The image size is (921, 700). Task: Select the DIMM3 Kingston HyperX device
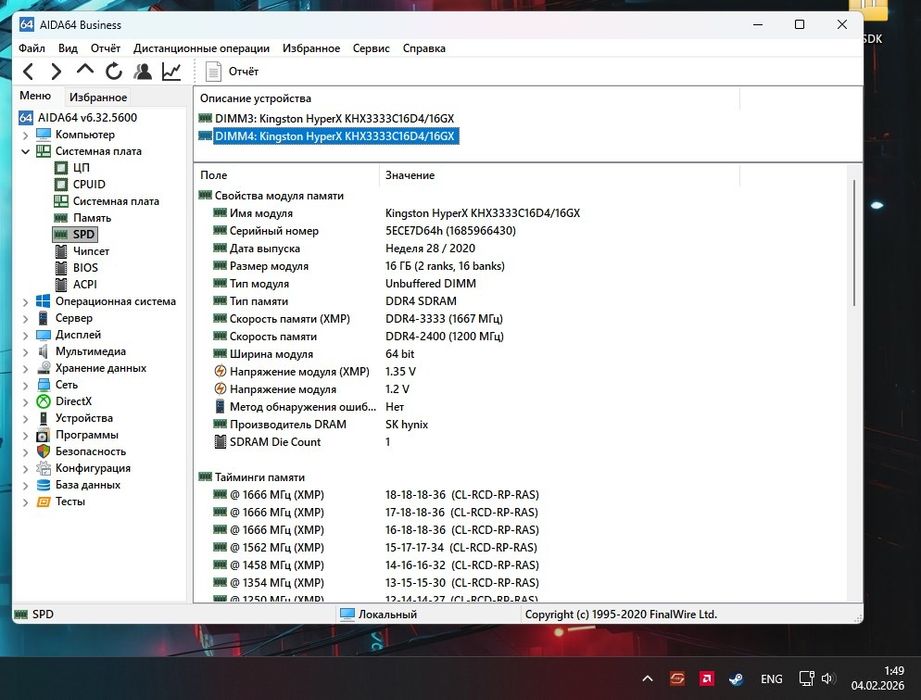tap(334, 119)
